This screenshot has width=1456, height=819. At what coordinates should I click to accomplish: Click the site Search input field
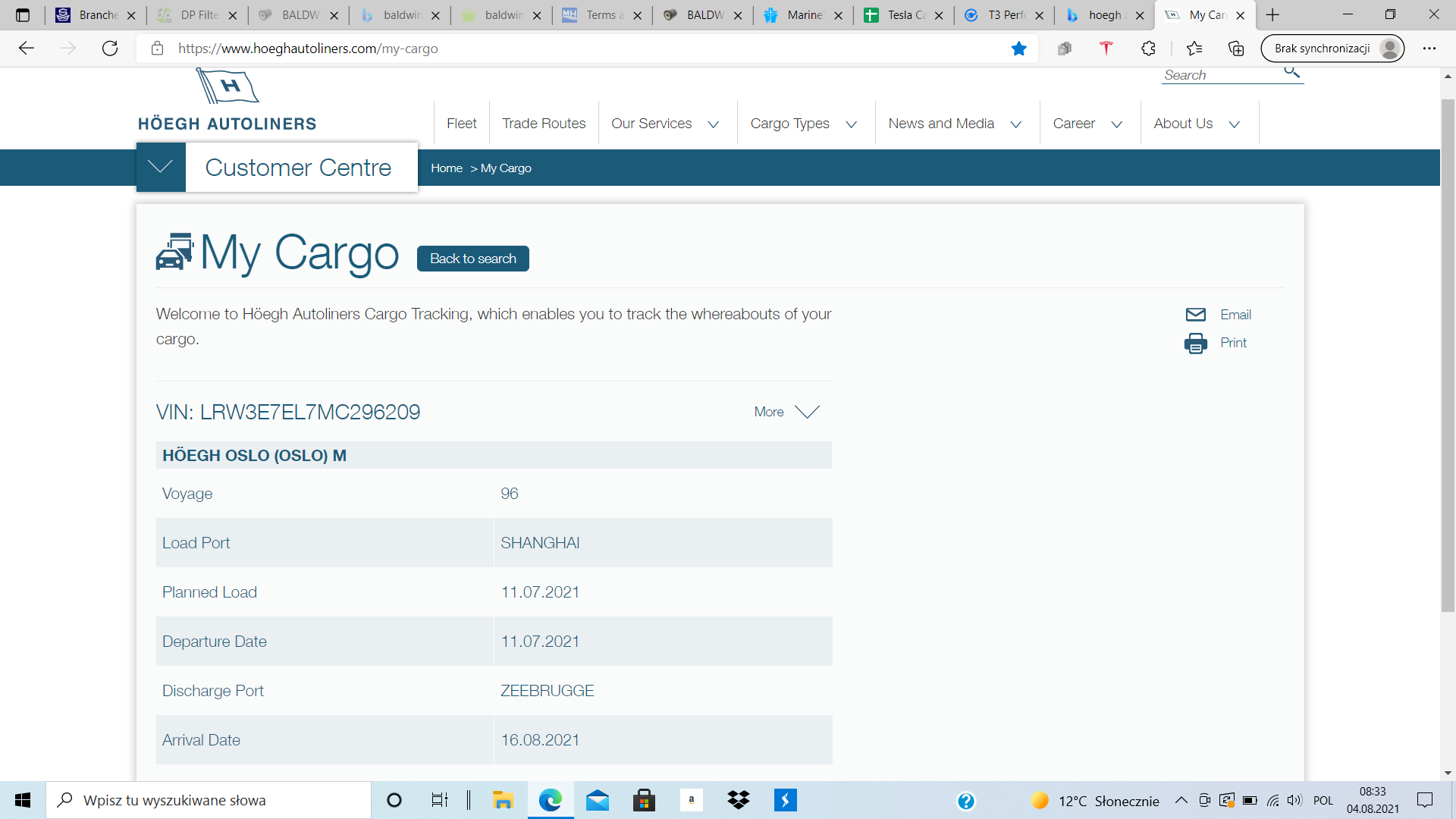(x=1221, y=75)
